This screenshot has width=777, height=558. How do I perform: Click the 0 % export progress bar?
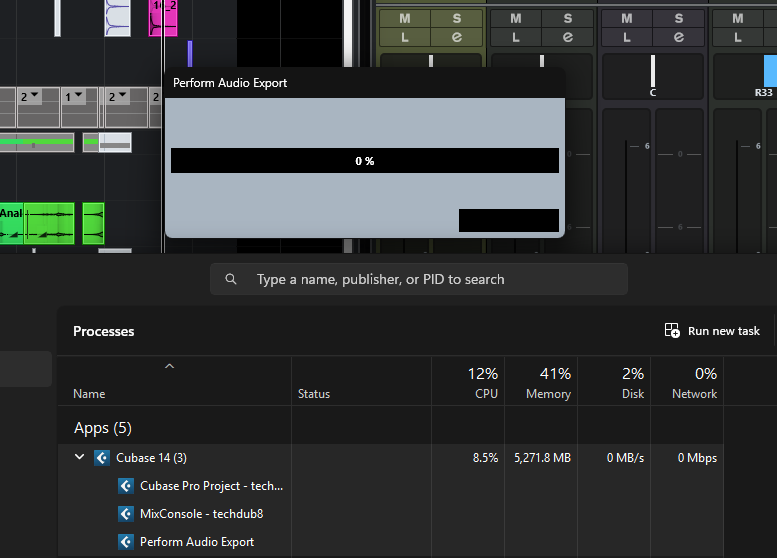pos(365,161)
